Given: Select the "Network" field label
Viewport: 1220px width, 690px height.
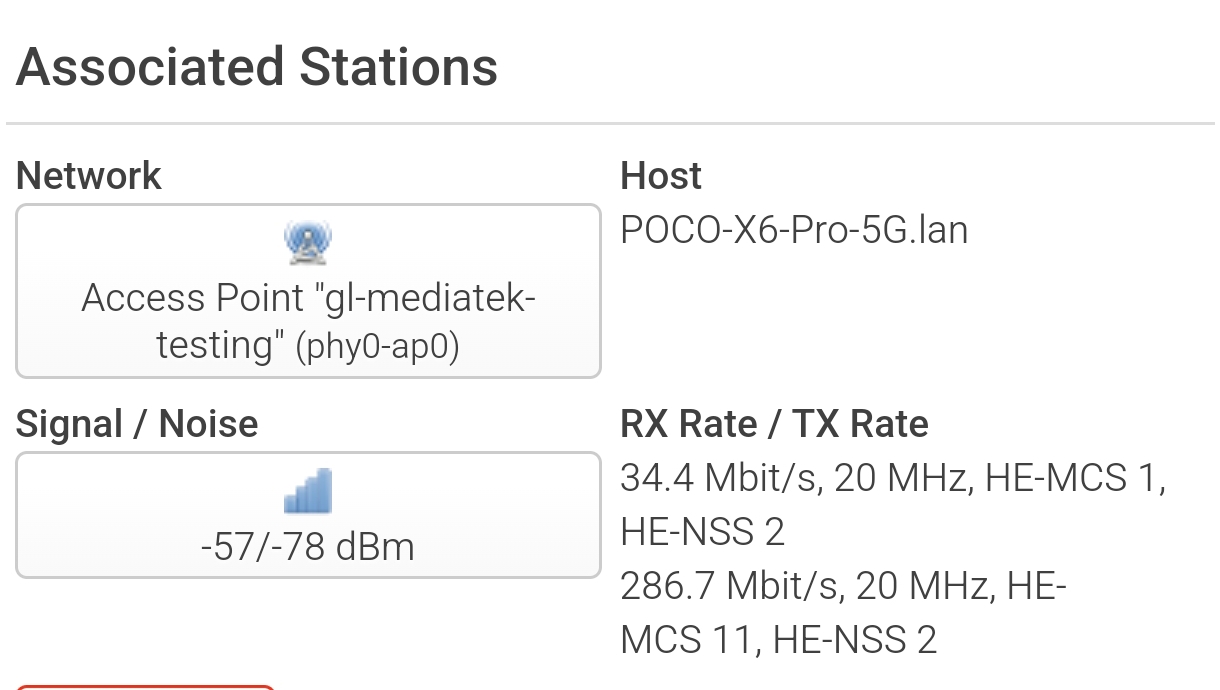Looking at the screenshot, I should (88, 176).
